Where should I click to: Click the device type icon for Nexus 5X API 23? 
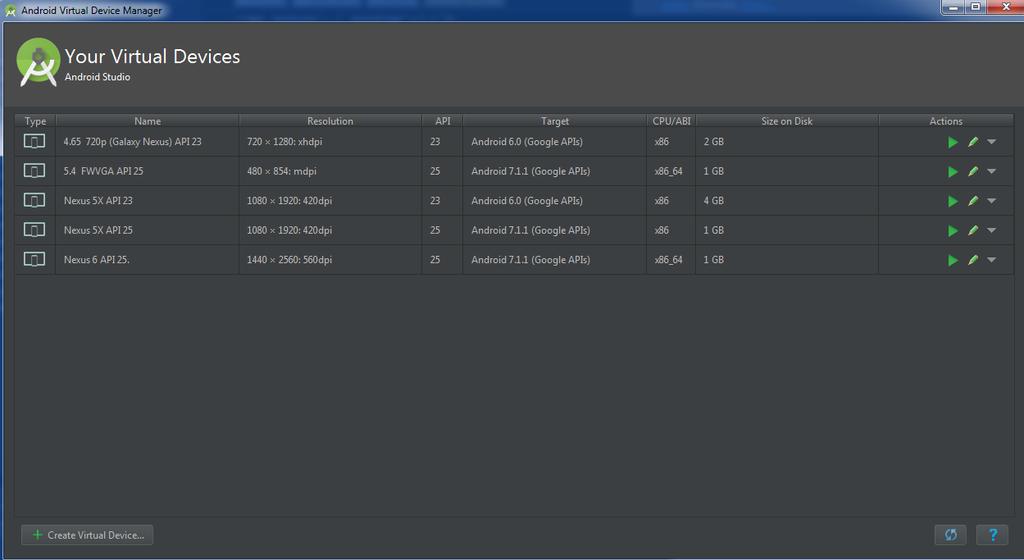point(35,200)
